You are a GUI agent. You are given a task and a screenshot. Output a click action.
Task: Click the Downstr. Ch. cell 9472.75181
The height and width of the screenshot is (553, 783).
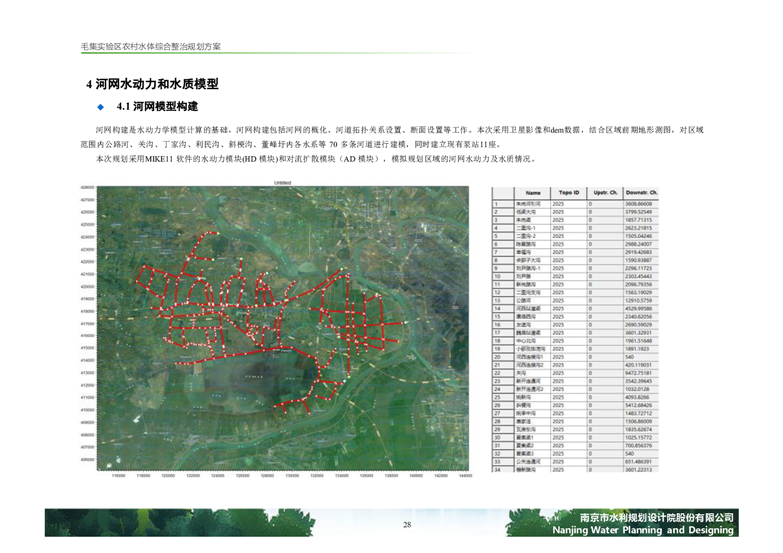click(x=643, y=372)
